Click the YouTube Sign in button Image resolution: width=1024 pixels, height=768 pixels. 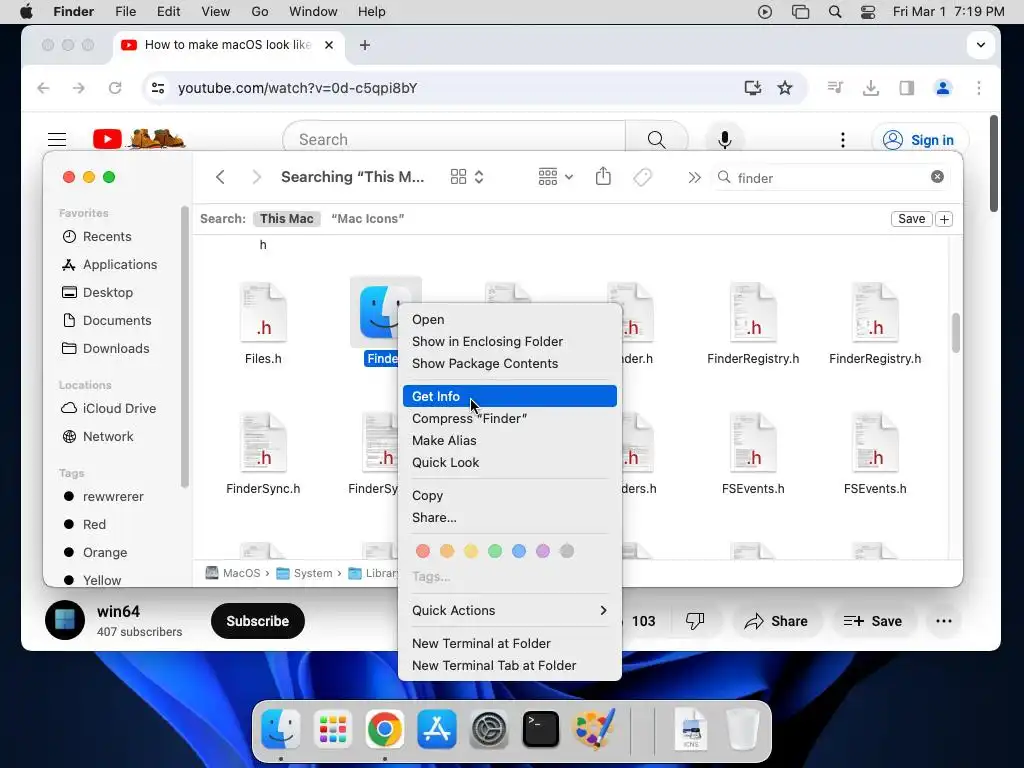tap(920, 140)
